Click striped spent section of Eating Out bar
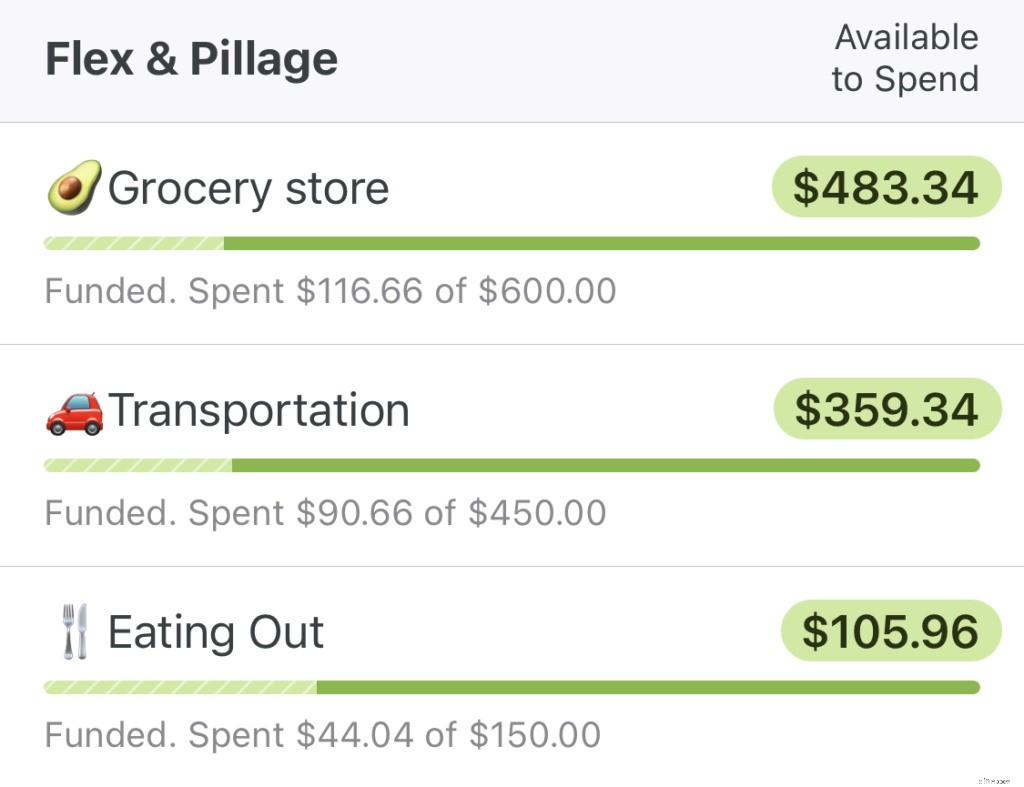This screenshot has height=787, width=1024. pos(180,687)
